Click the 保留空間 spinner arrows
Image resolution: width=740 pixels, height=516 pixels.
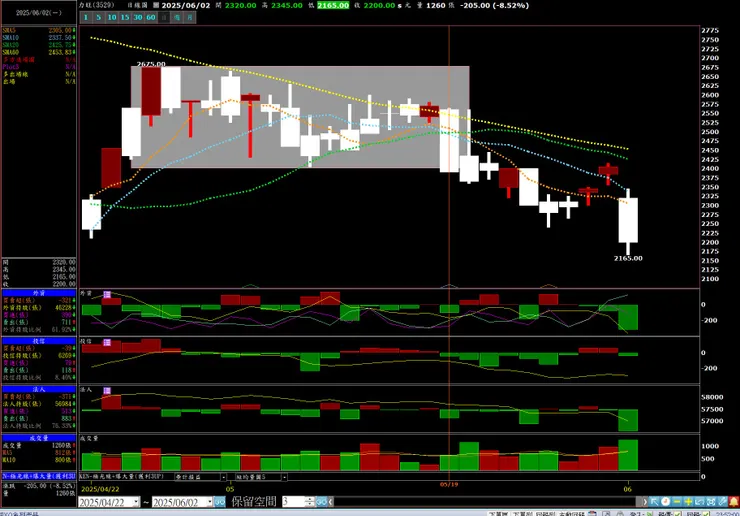tap(310, 502)
